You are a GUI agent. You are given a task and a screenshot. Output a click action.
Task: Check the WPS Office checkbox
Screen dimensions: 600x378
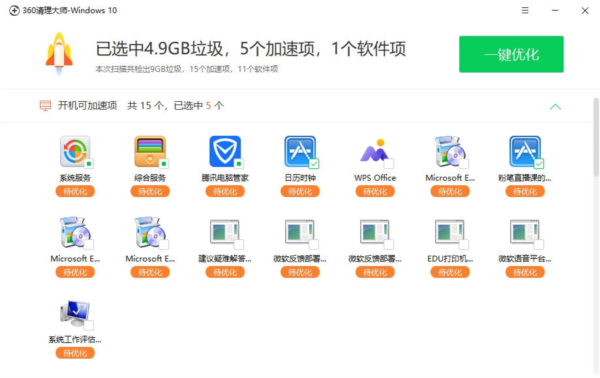pos(389,164)
